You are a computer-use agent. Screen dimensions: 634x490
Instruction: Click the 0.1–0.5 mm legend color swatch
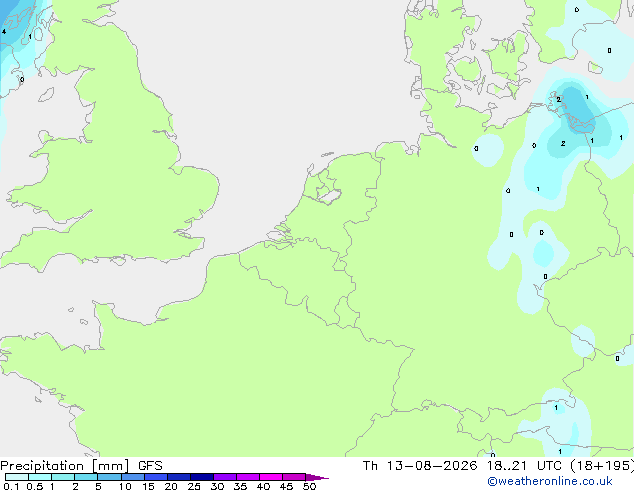[x=17, y=477]
